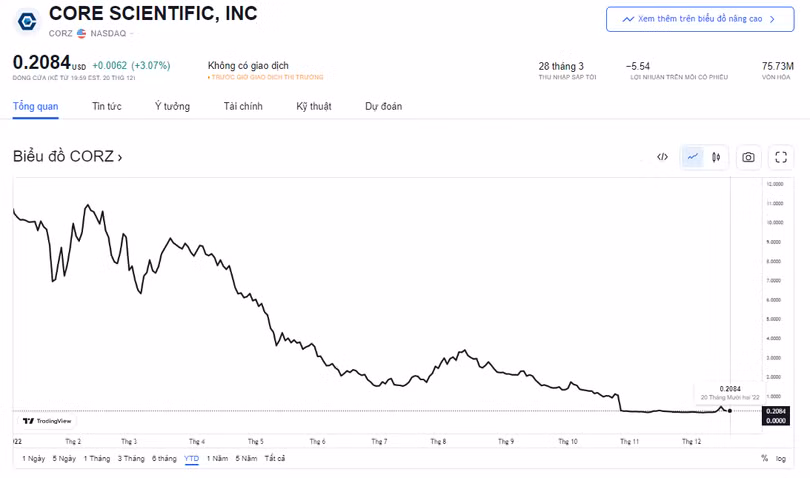
Task: Select the YTD time range
Action: (191, 458)
